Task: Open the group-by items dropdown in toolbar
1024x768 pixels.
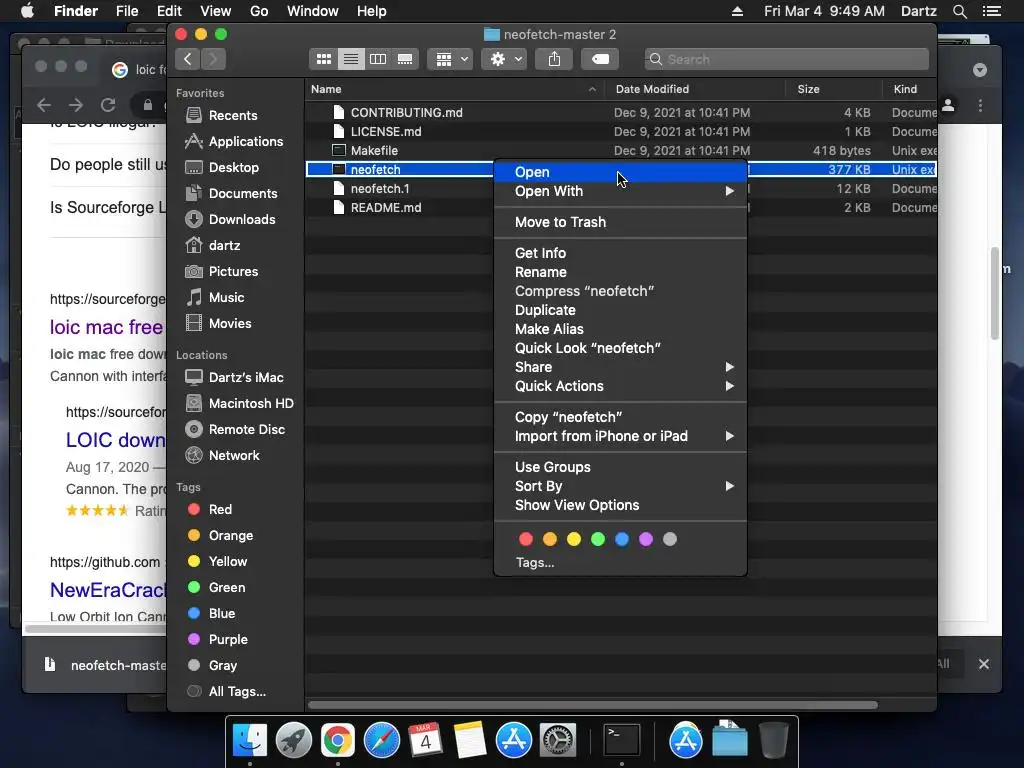Action: tap(450, 59)
